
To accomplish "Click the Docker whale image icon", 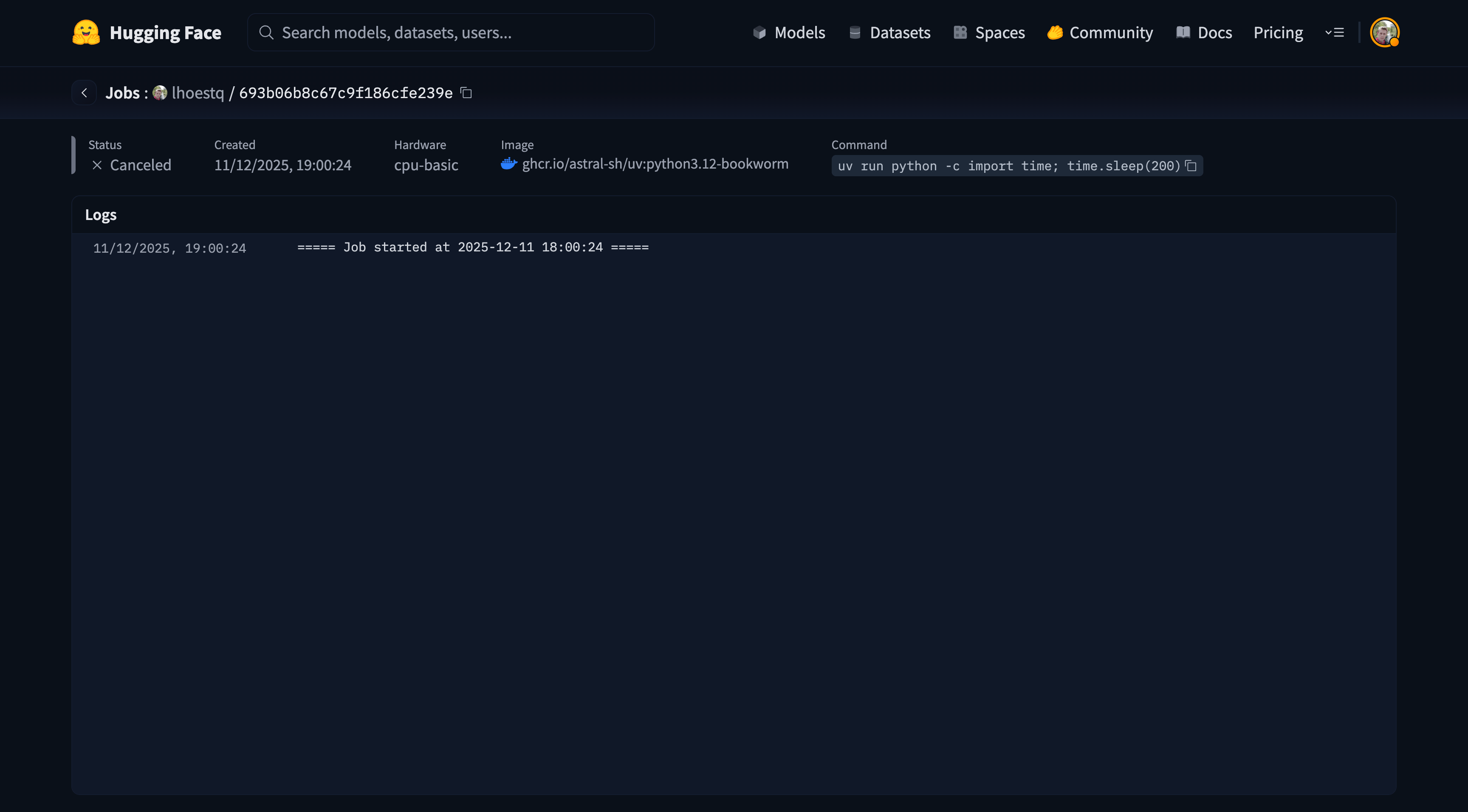I will 508,164.
